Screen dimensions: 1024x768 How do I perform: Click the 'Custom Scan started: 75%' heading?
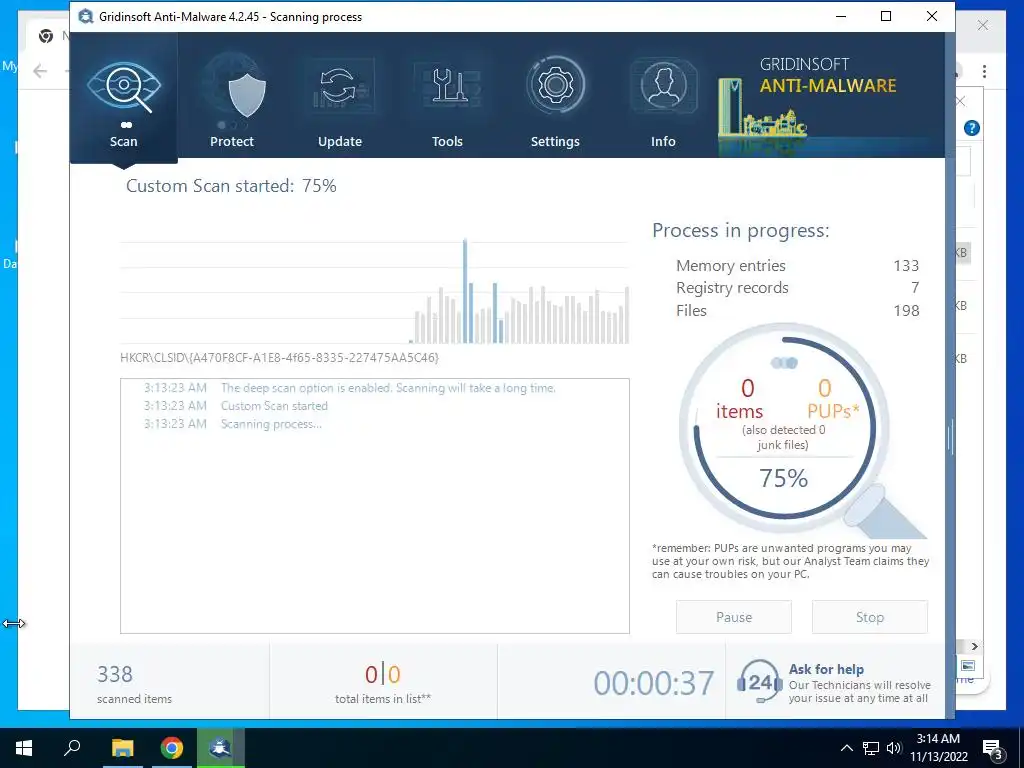pos(231,186)
